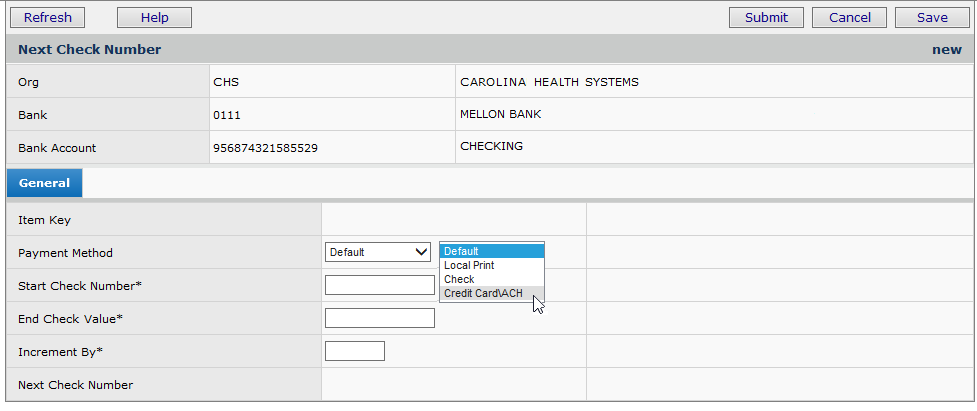Open the Help page

154,17
